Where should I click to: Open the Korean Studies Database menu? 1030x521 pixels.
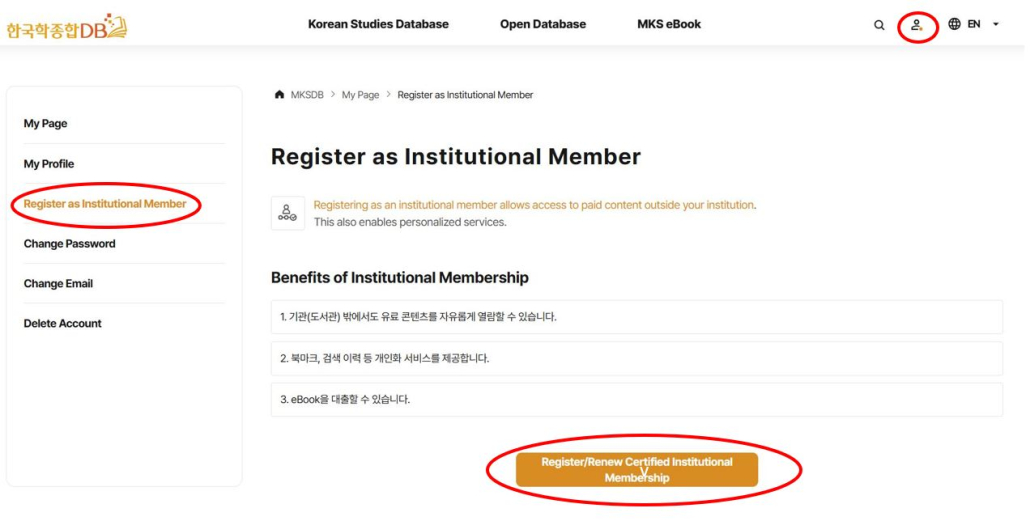378,24
